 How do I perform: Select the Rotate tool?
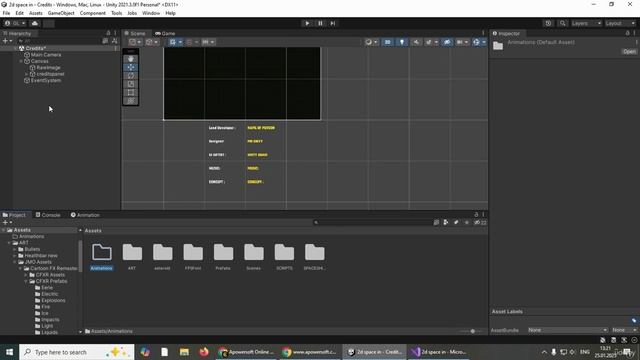[x=131, y=76]
